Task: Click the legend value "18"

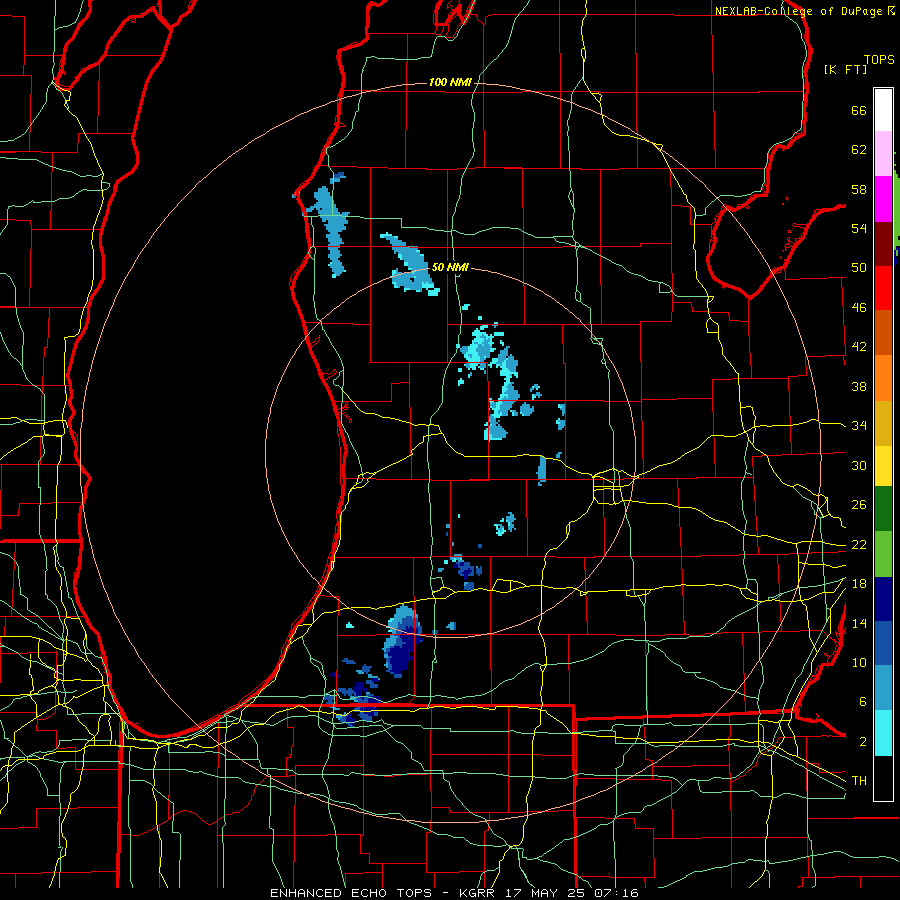Action: point(859,584)
